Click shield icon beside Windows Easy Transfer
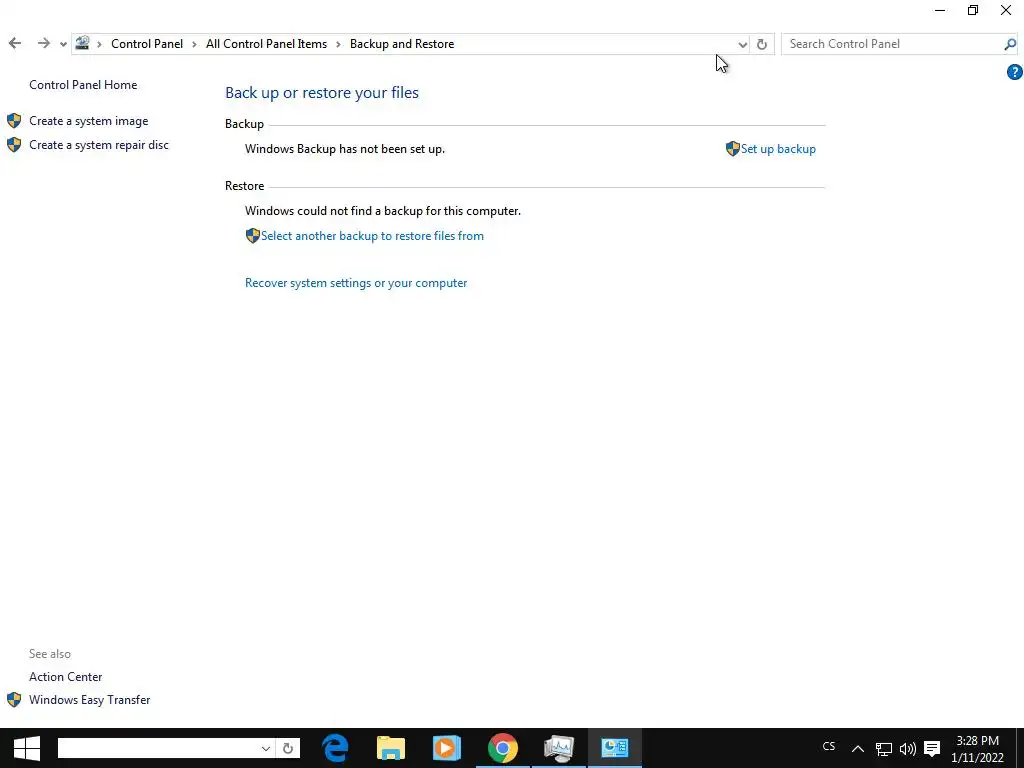The height and width of the screenshot is (768, 1024). 14,699
